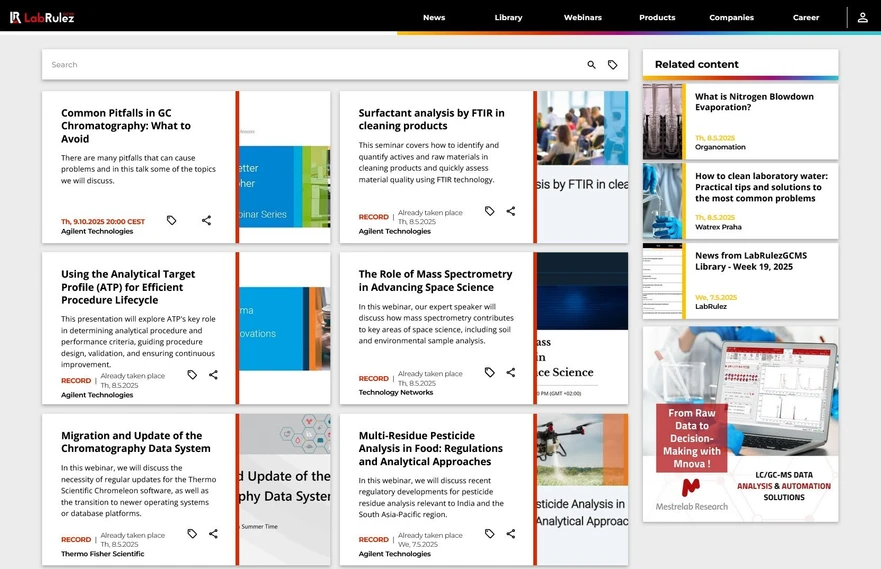The height and width of the screenshot is (569, 881).
Task: Click RECORD label on Migration and Update card
Action: pos(76,539)
